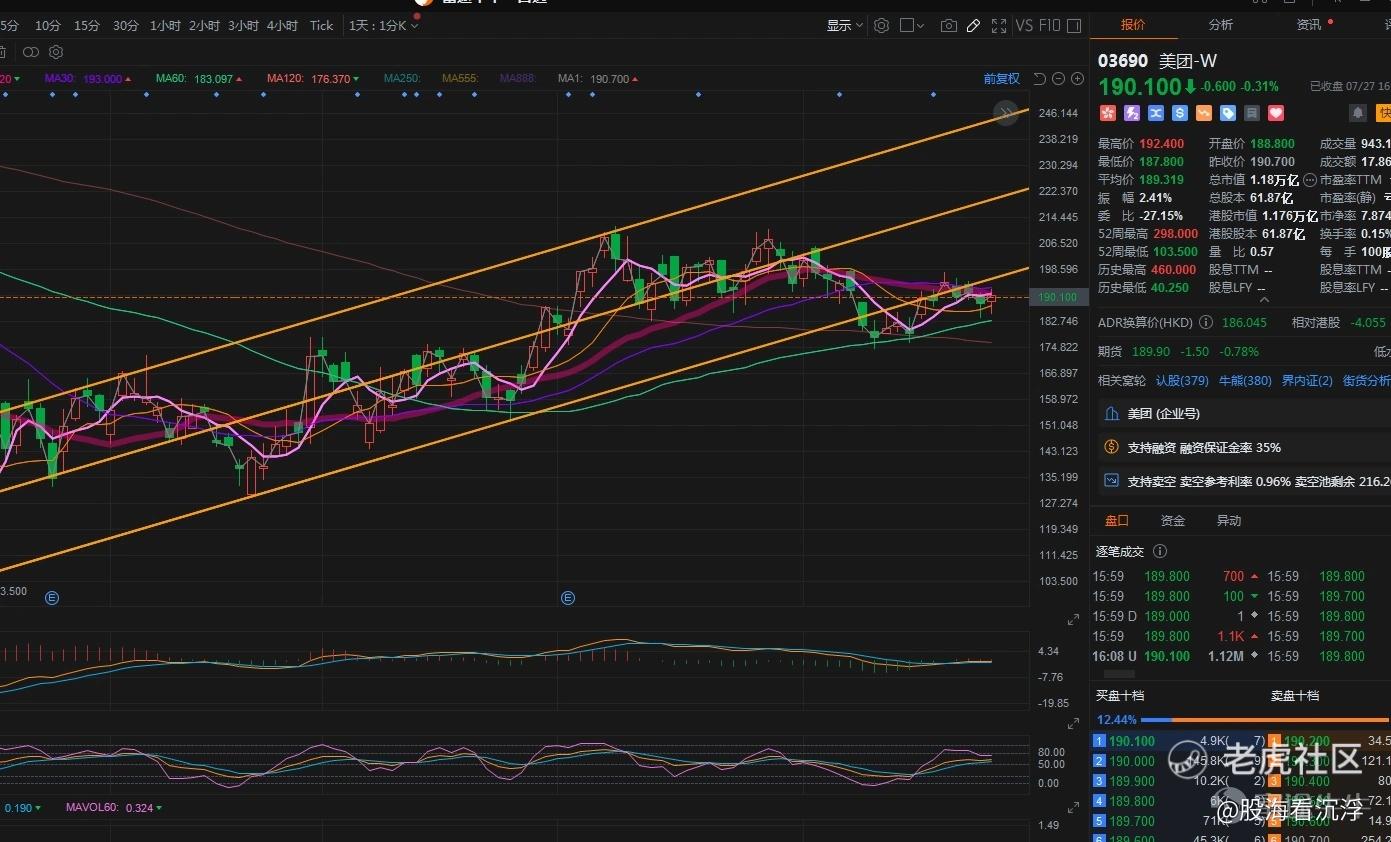Open chart settings gear in top toolbar
The width and height of the screenshot is (1391, 842).
click(881, 26)
